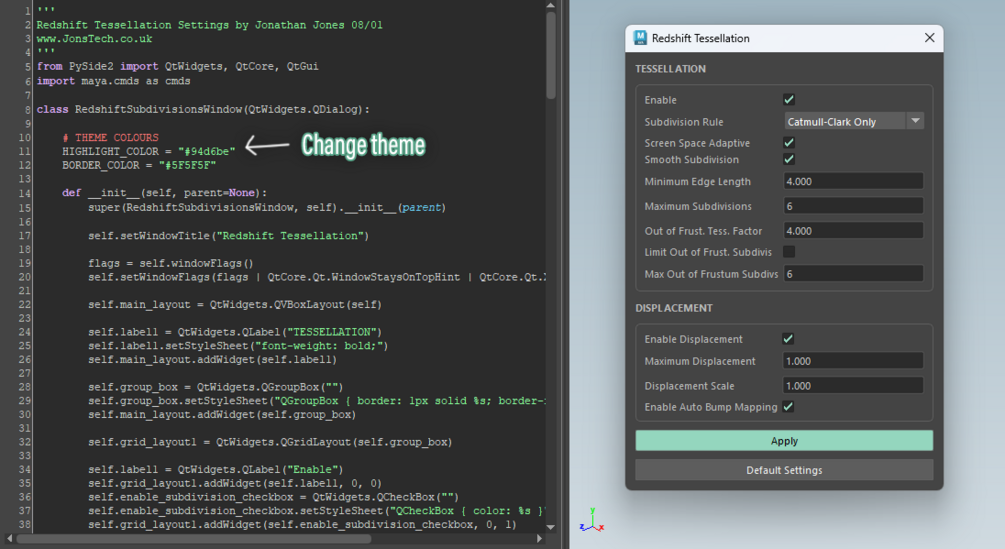This screenshot has width=1005, height=549.
Task: Click the Maya icon in dialog title bar
Action: click(640, 38)
